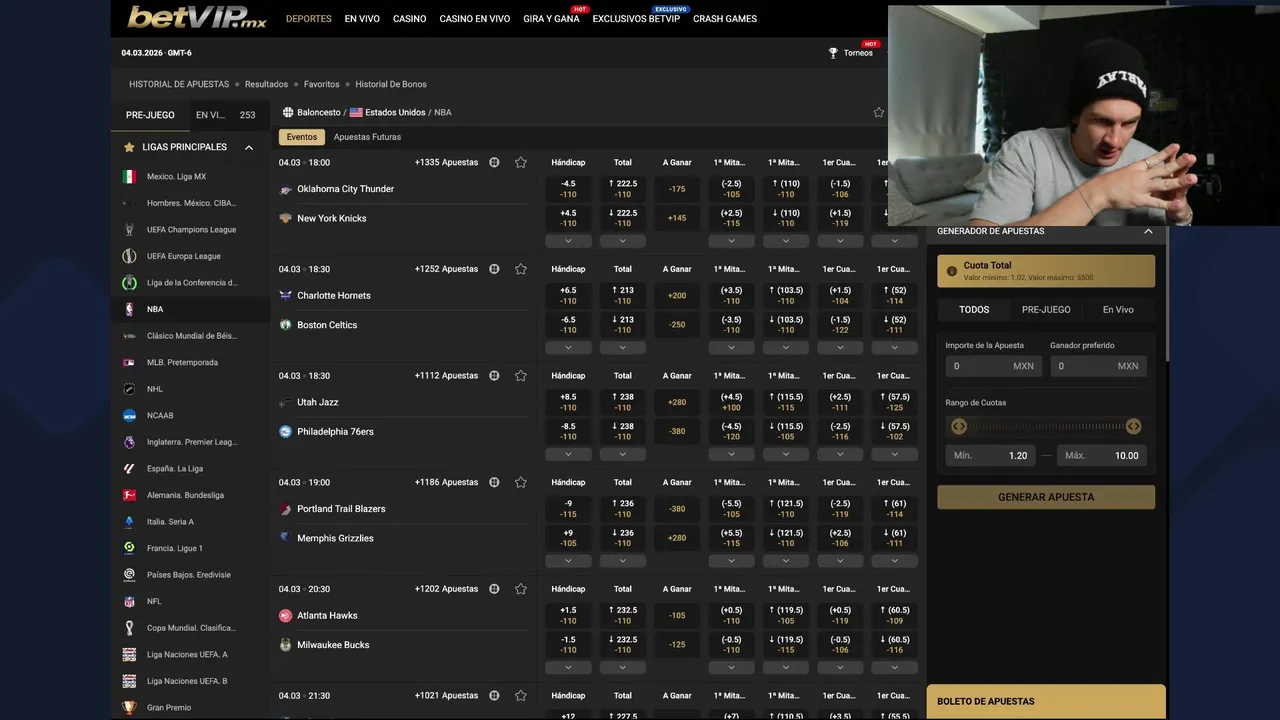Open stats icon for Jazz vs 76ers
1280x720 pixels.
click(x=494, y=376)
